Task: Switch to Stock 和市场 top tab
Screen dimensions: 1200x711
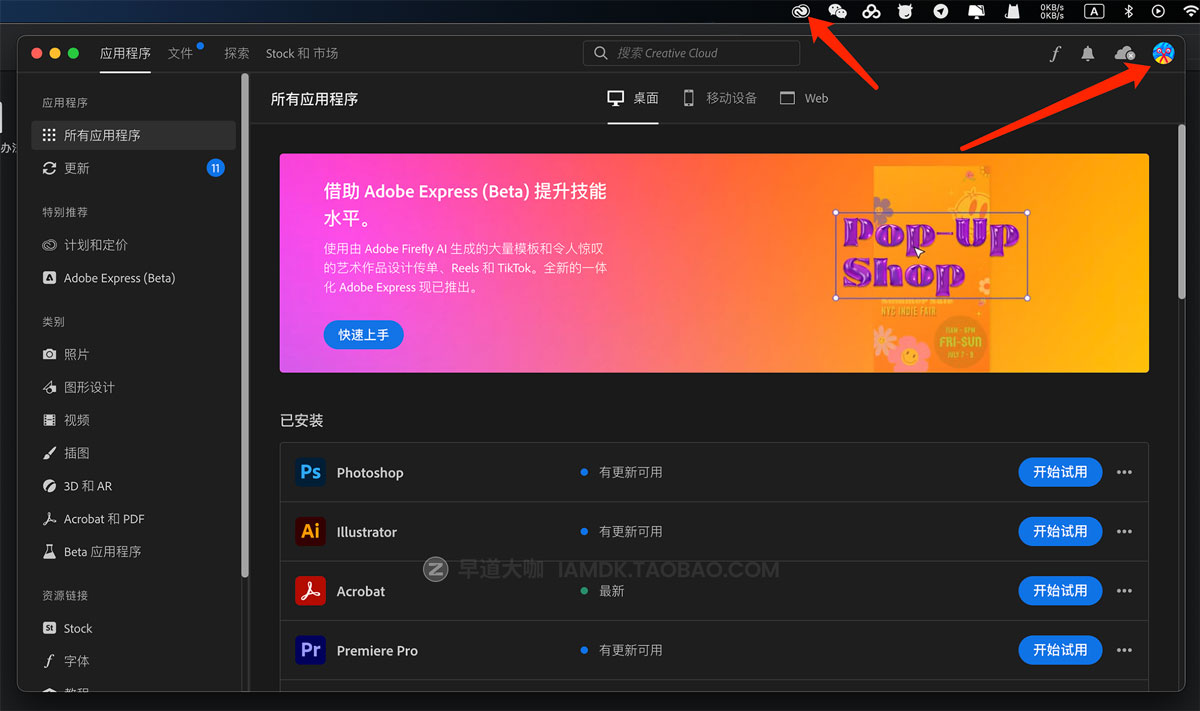Action: click(x=302, y=53)
